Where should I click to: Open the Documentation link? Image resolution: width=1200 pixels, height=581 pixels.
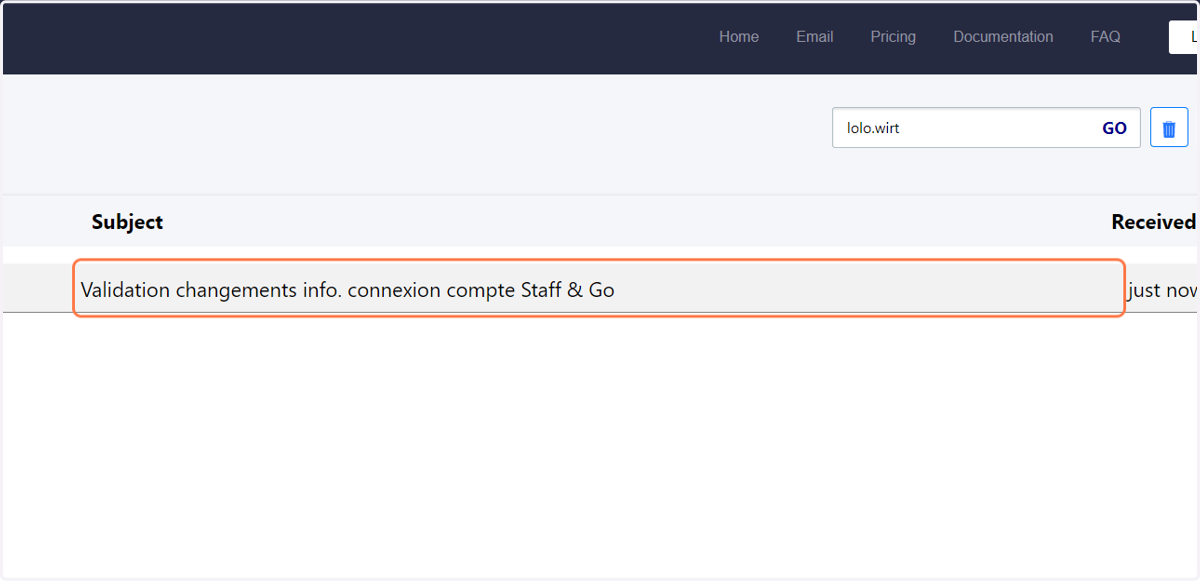tap(1003, 37)
